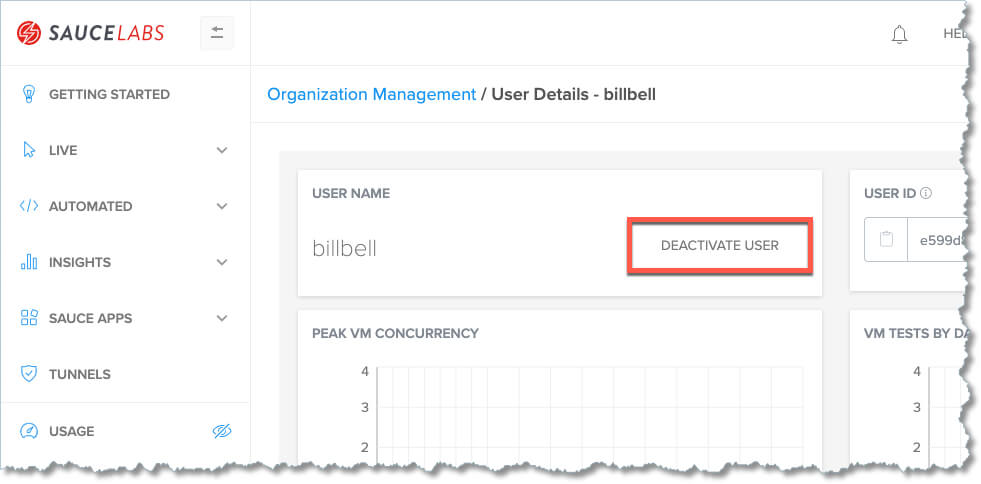The height and width of the screenshot is (484, 981).
Task: Click the Tunnels shield icon
Action: point(29,374)
